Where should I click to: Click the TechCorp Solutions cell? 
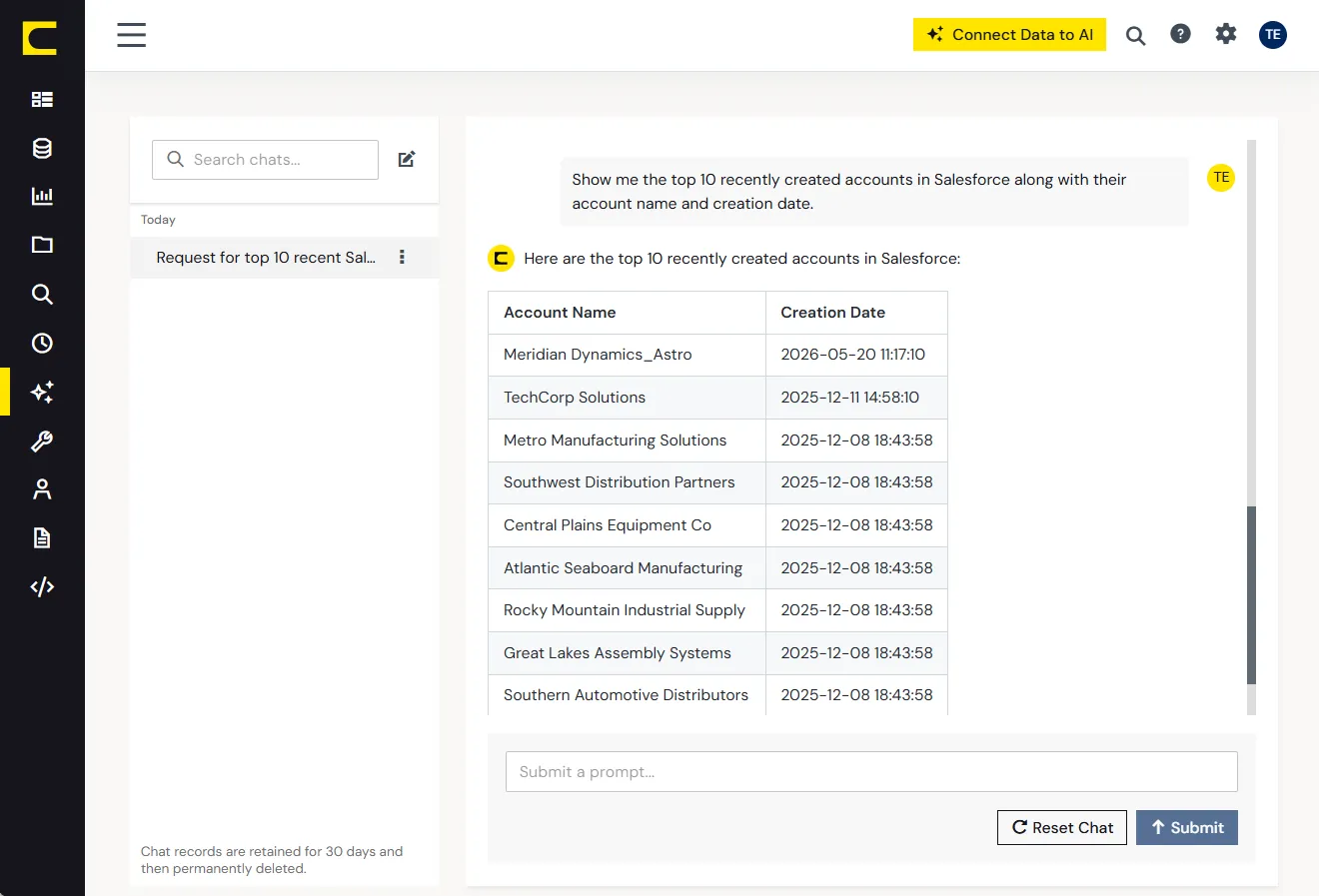(627, 398)
